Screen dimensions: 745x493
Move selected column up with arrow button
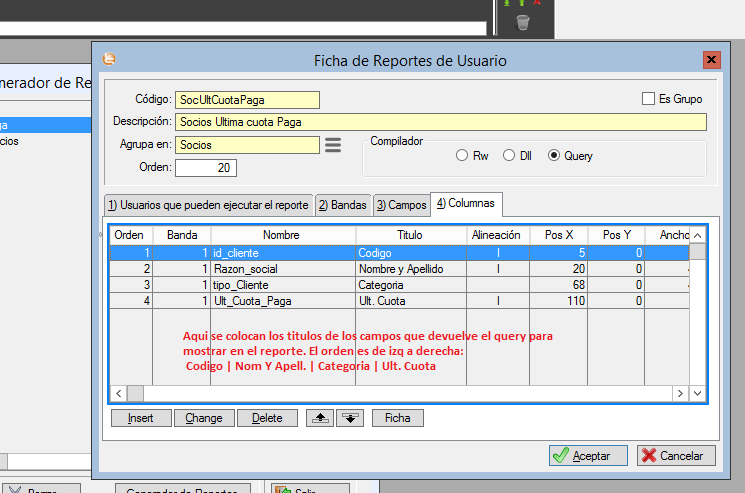pyautogui.click(x=322, y=418)
